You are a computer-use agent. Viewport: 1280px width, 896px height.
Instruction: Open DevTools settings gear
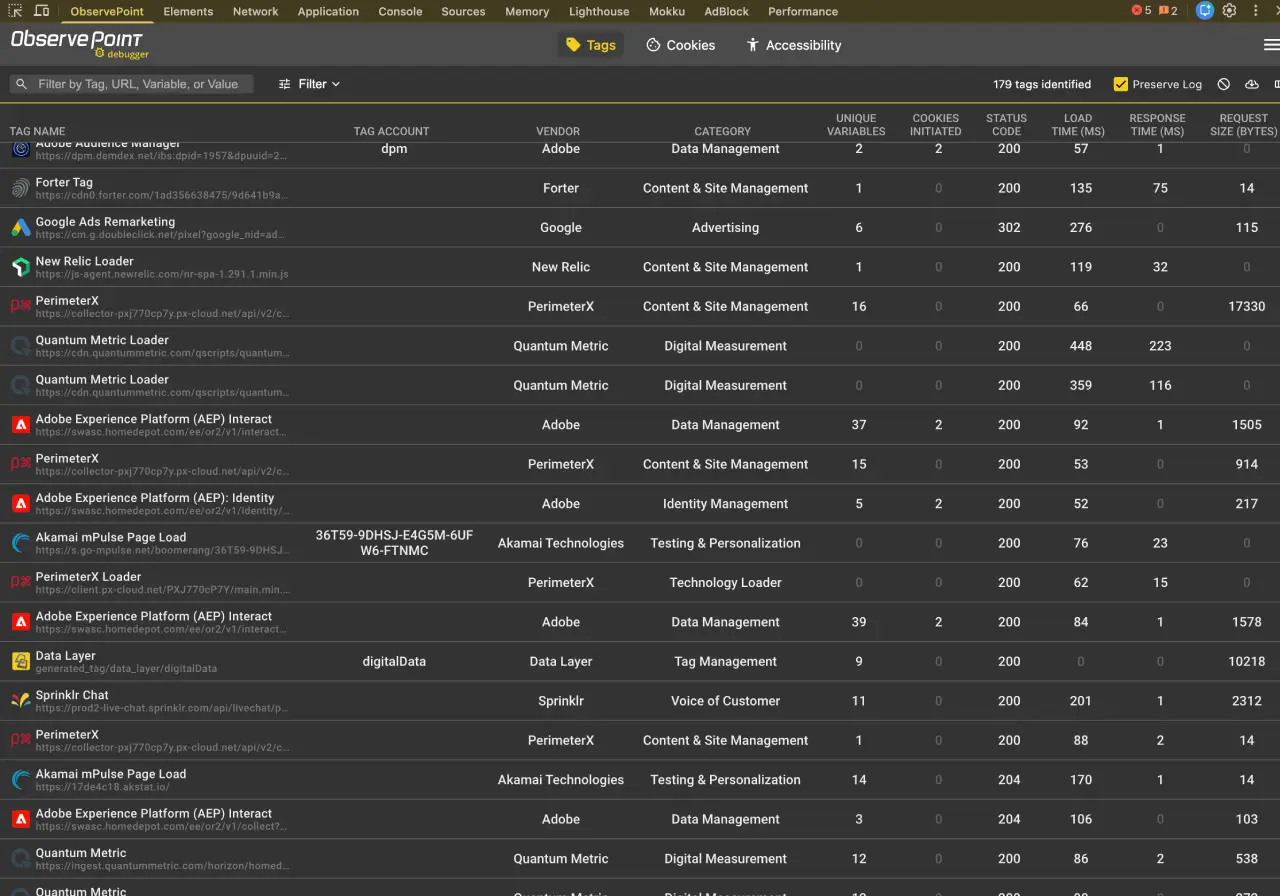pos(1230,11)
